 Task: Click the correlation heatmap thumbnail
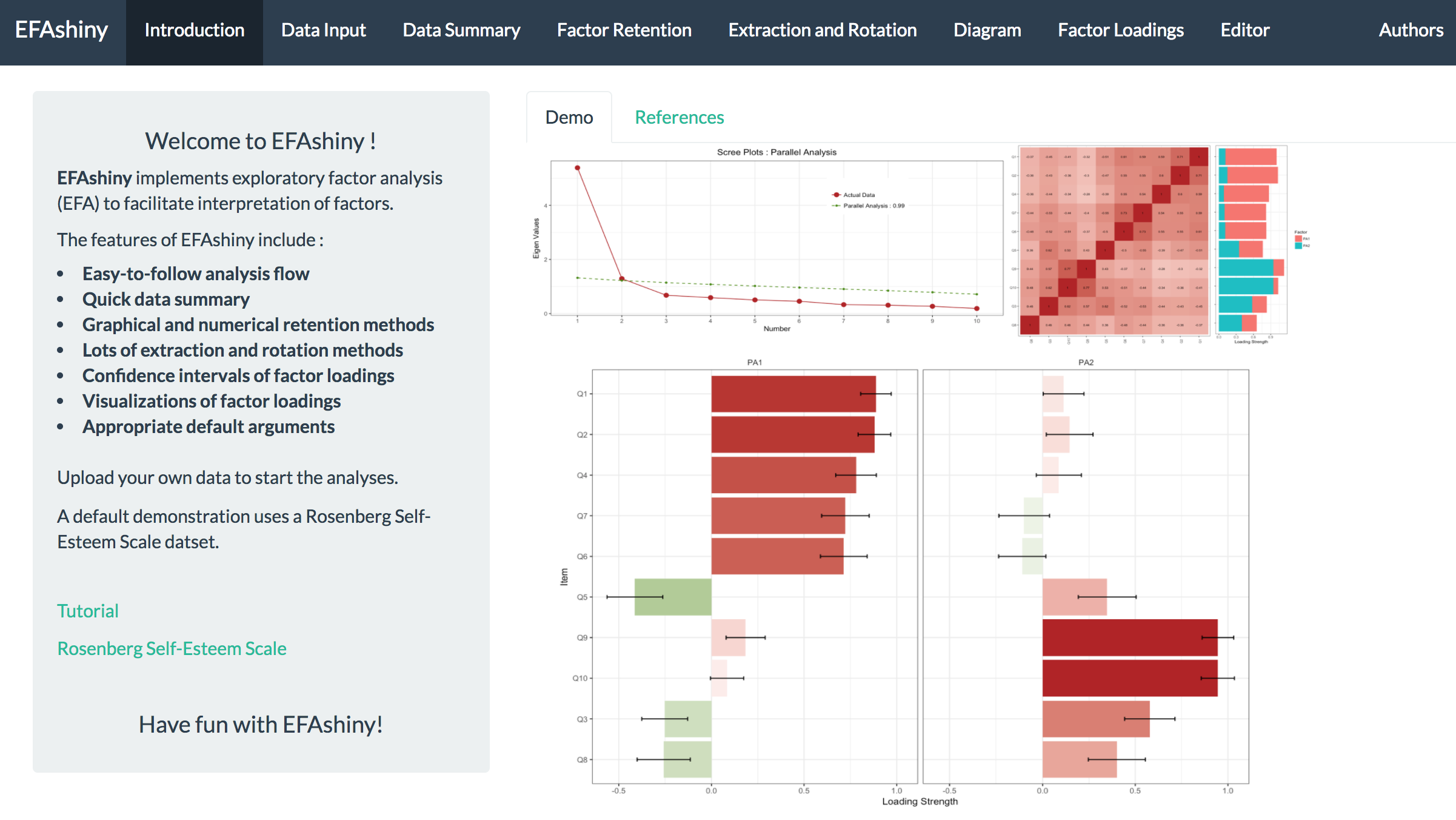click(x=1114, y=240)
